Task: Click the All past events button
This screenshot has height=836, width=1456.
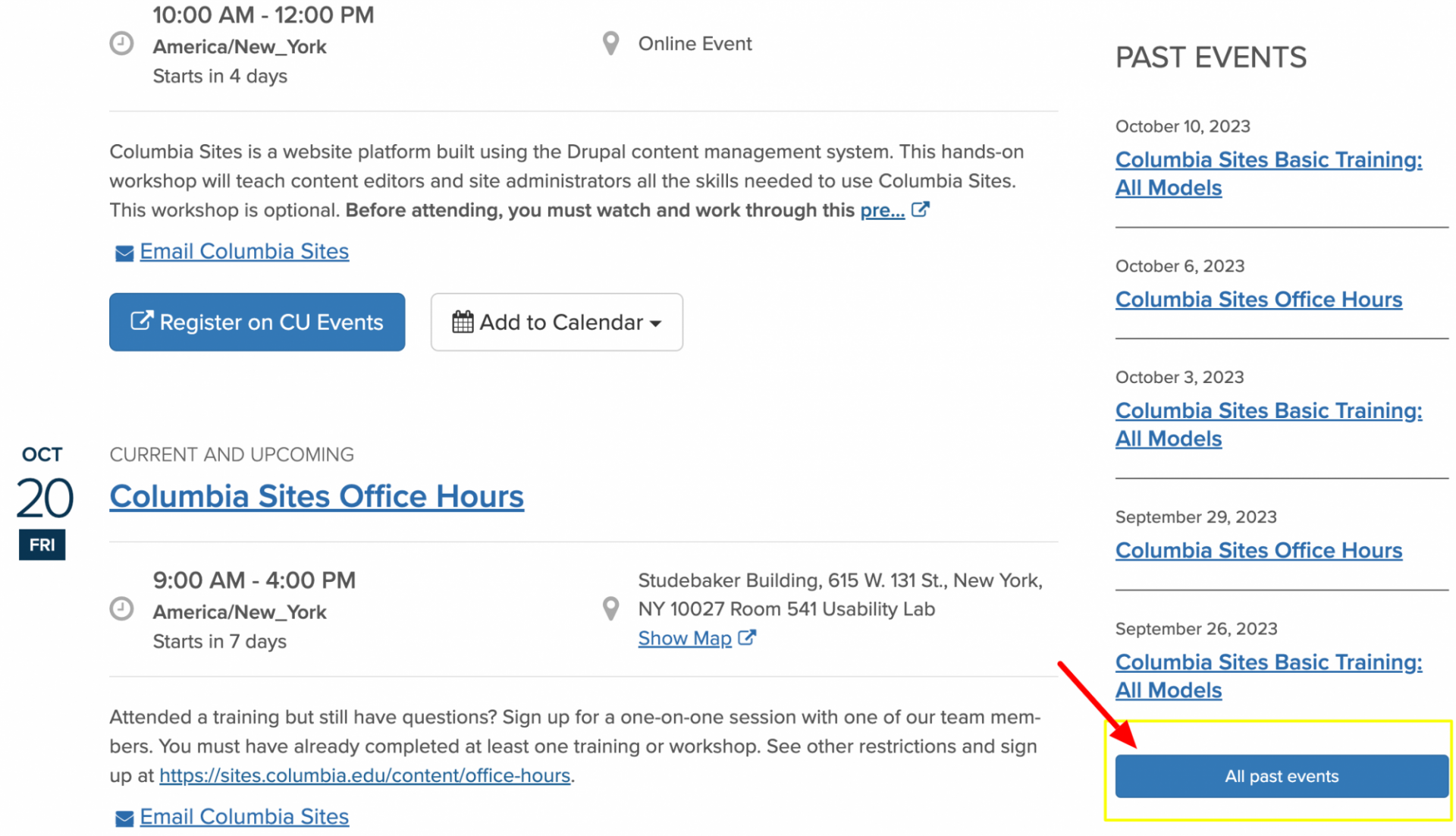Action: 1282,776
